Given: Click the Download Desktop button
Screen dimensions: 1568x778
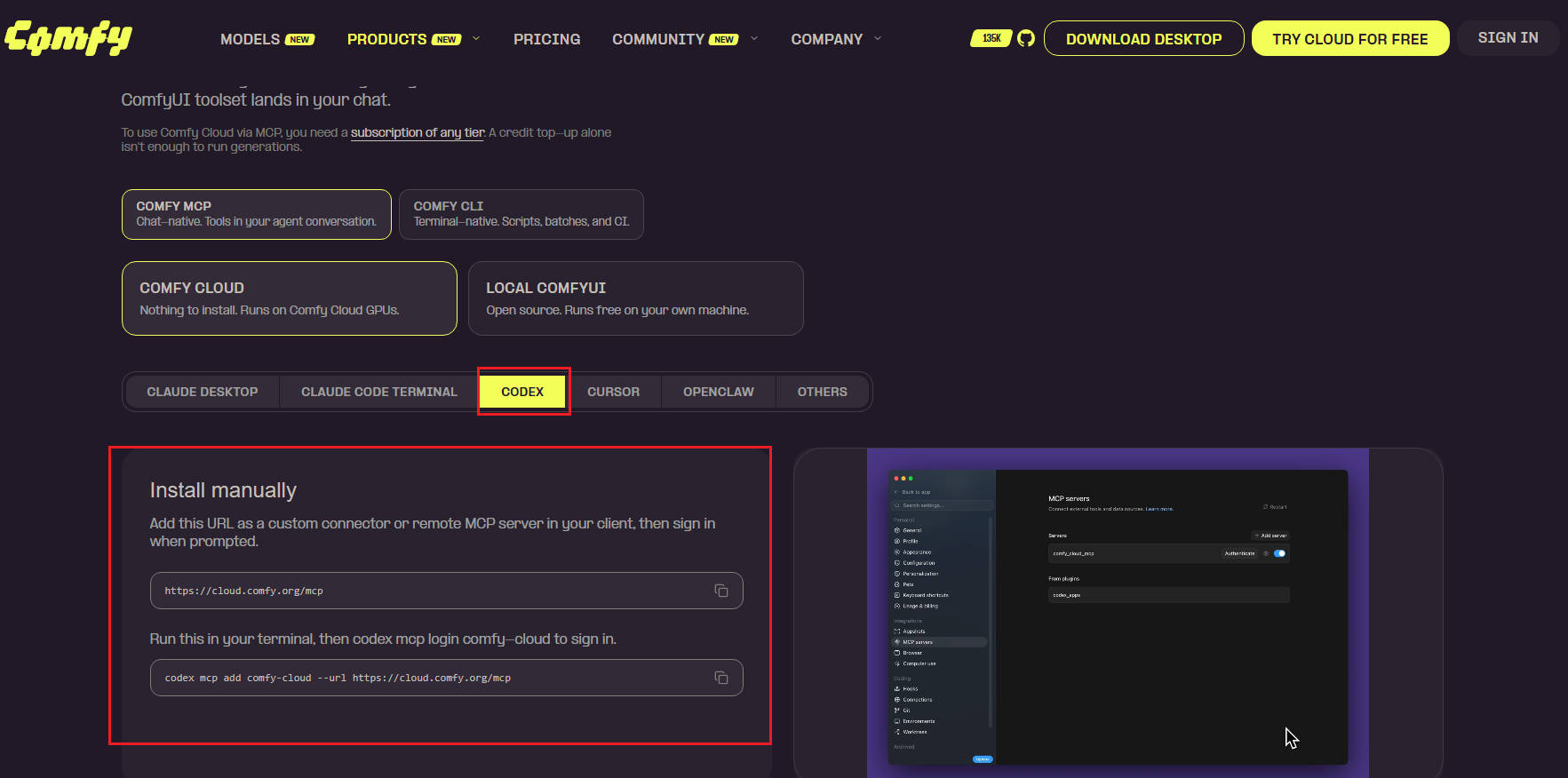Looking at the screenshot, I should (x=1144, y=38).
